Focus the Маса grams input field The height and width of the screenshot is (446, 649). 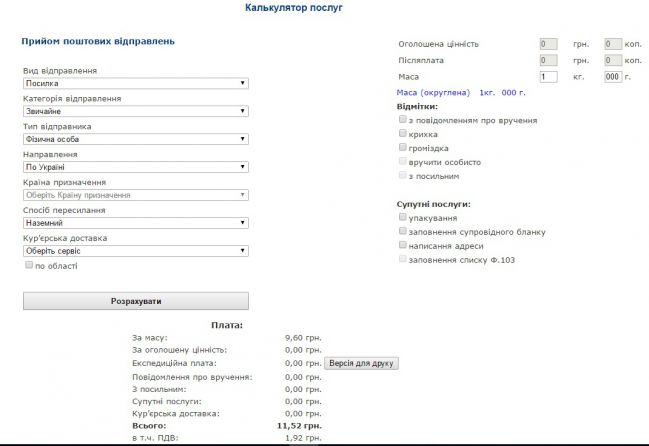point(613,76)
